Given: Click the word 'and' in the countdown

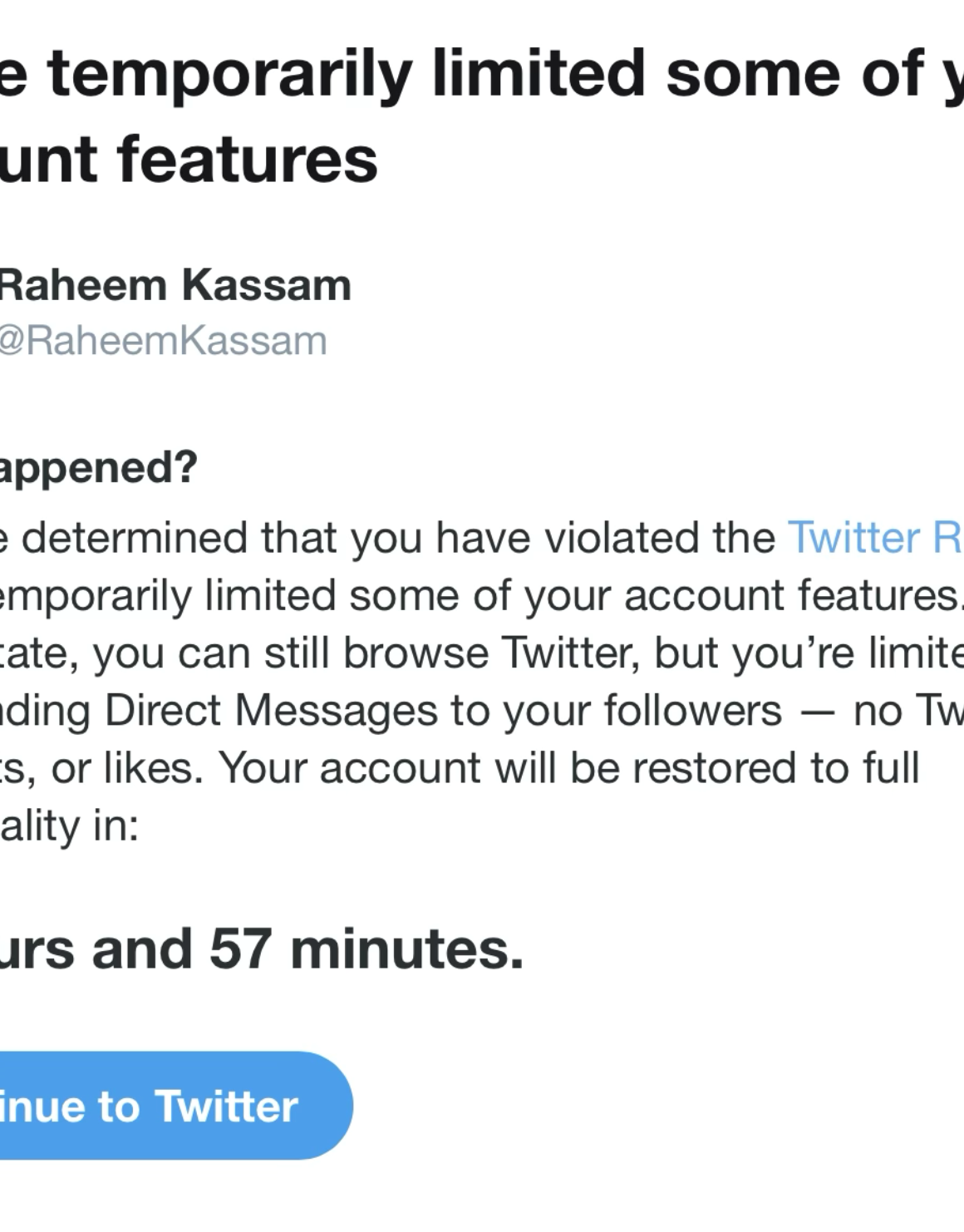Looking at the screenshot, I should [142, 949].
